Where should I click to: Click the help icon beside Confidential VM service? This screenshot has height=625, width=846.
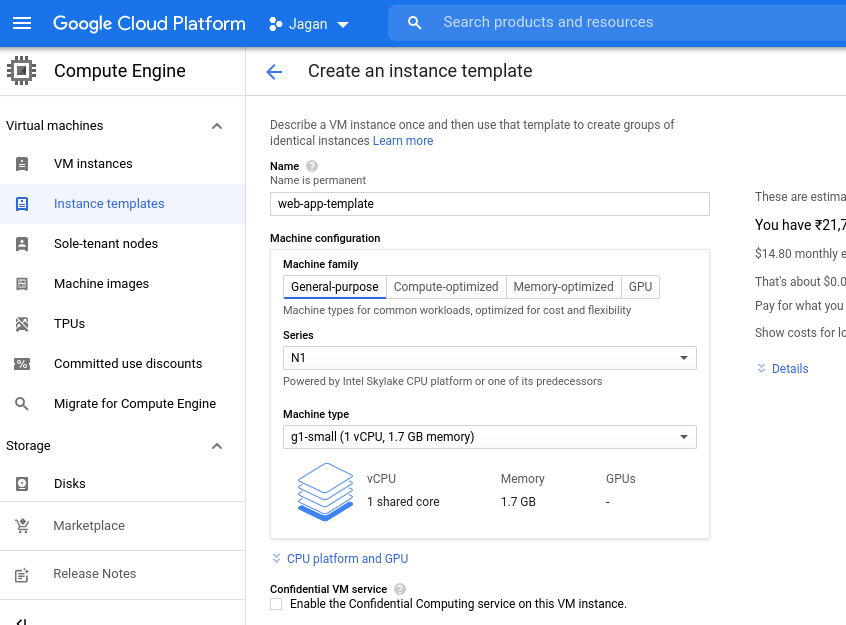click(400, 589)
